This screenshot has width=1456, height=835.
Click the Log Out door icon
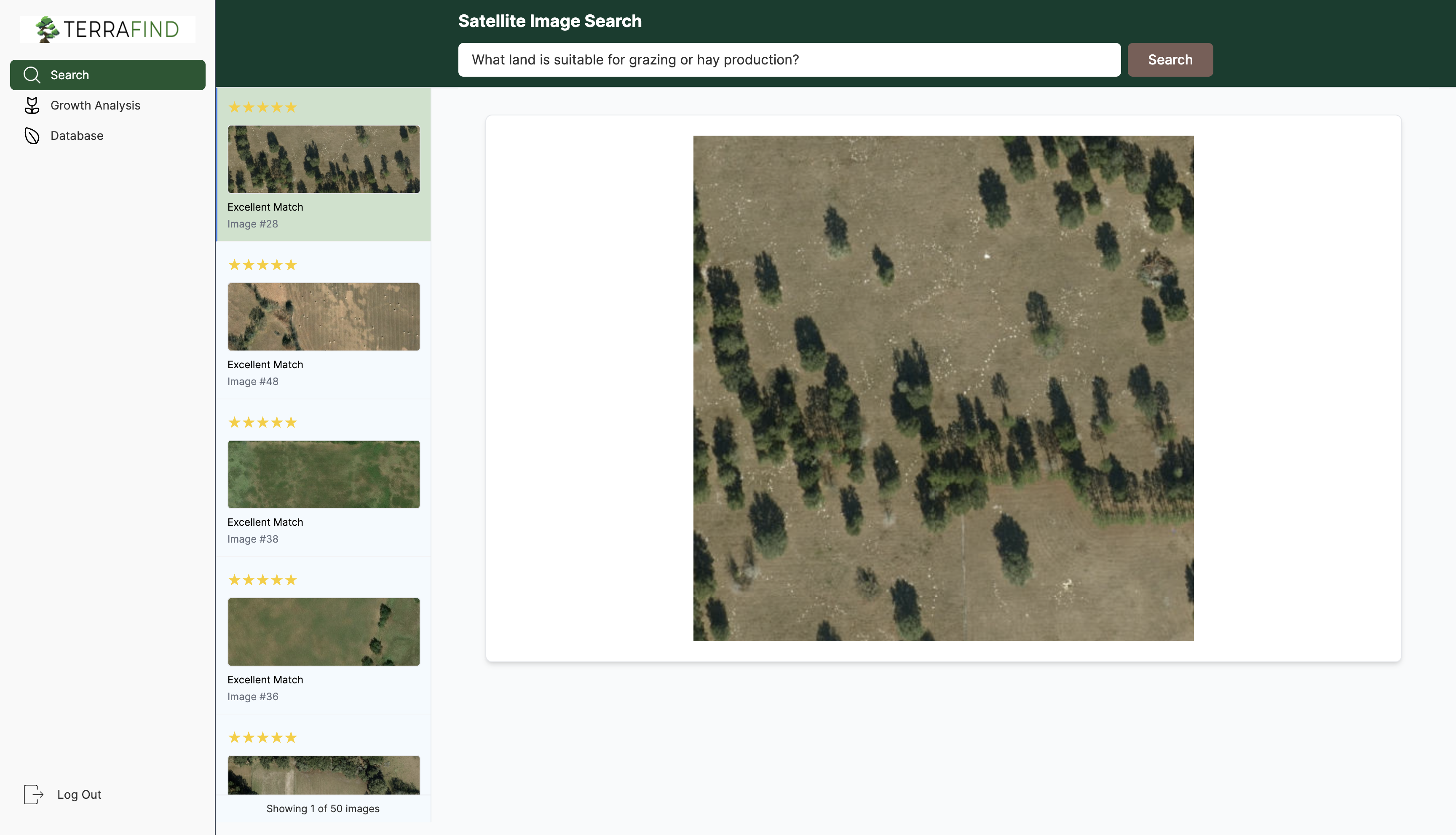click(x=33, y=794)
